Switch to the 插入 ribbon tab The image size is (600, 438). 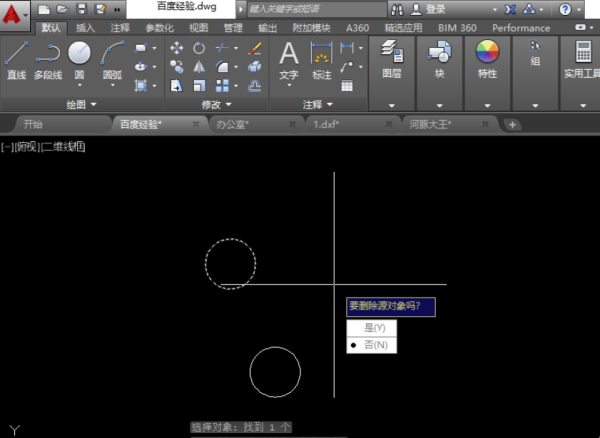coord(85,28)
